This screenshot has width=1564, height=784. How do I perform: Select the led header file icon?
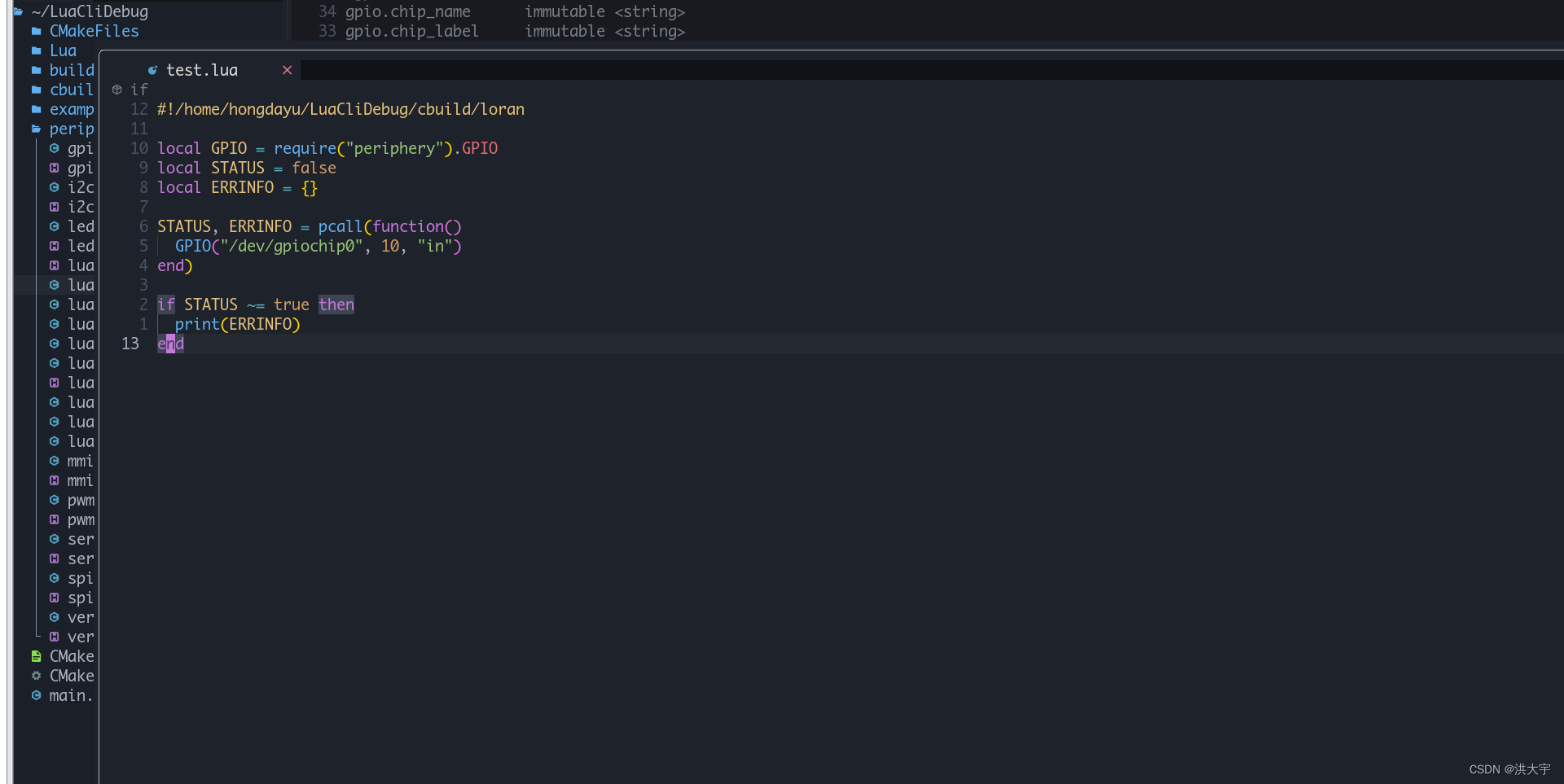[55, 246]
